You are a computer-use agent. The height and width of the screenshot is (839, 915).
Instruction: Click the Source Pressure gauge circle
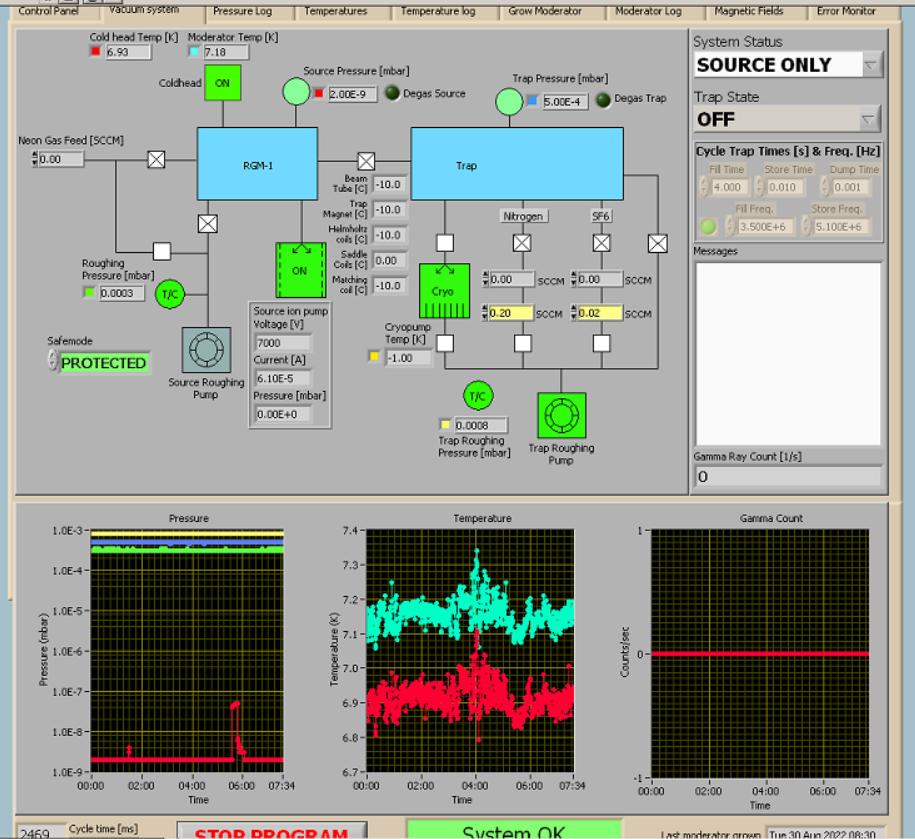[x=296, y=92]
